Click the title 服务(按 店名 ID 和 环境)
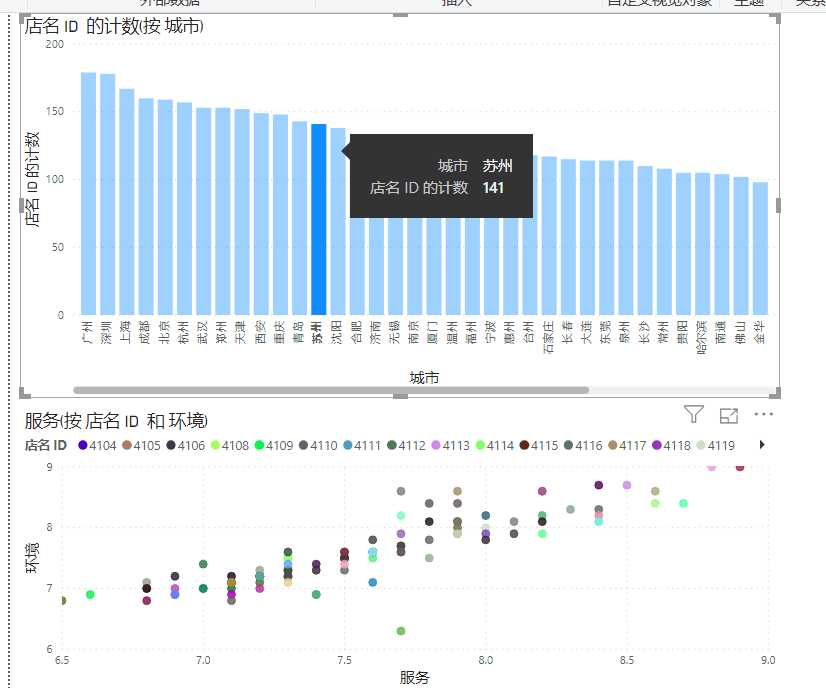 [x=116, y=421]
